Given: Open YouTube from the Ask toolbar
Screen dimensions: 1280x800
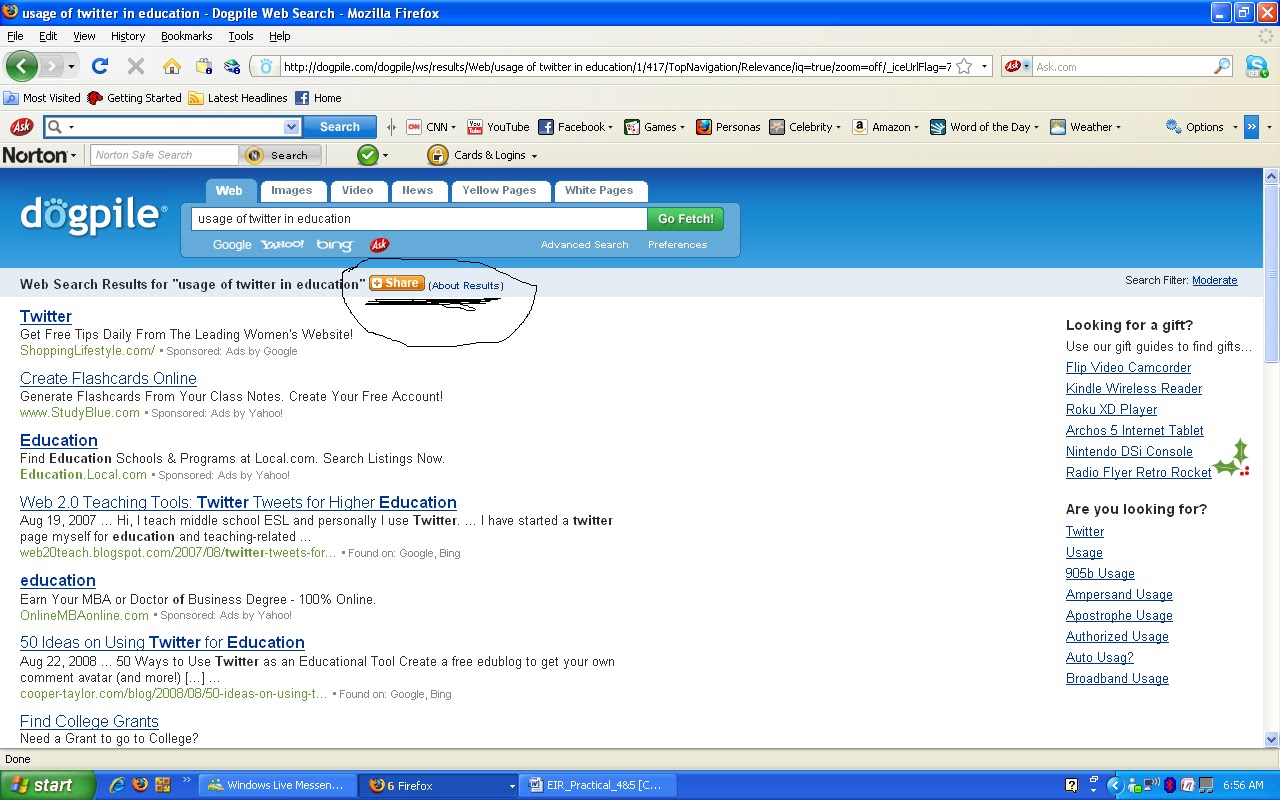Looking at the screenshot, I should (498, 127).
